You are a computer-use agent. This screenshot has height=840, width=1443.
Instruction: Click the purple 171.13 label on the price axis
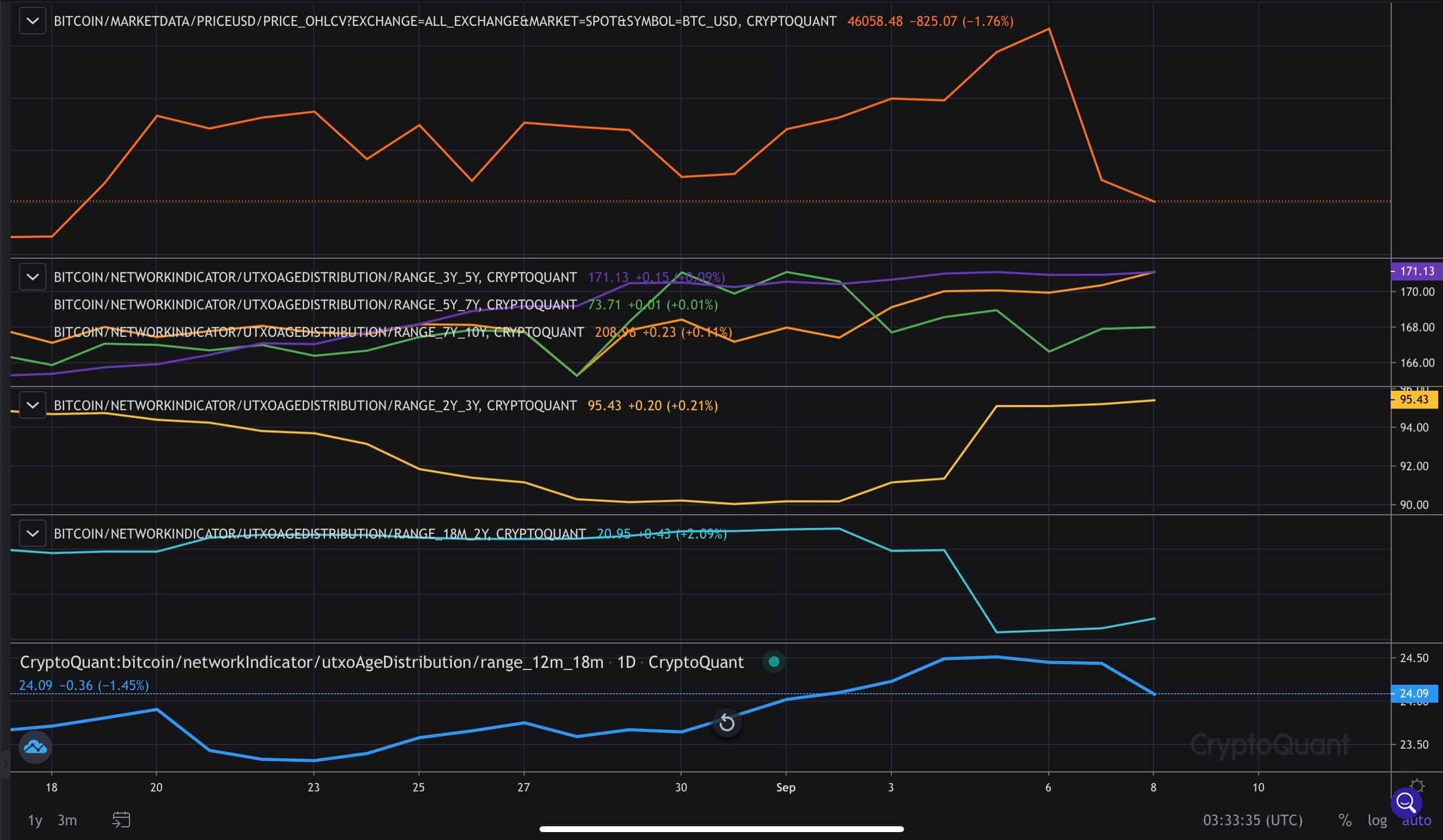pos(1417,271)
